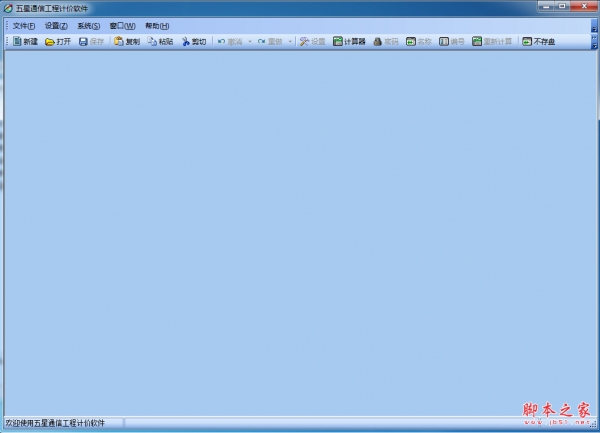The image size is (600, 433).
Task: Open the 窗口(W) menu
Action: [x=122, y=26]
